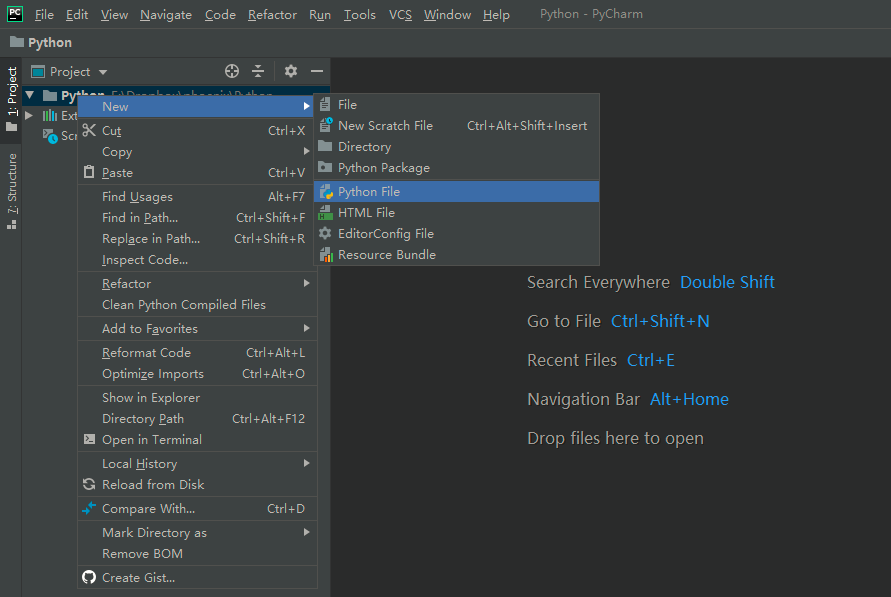The width and height of the screenshot is (891, 597).
Task: Expand the Add to Favorites submenu arrow
Action: pyautogui.click(x=307, y=328)
